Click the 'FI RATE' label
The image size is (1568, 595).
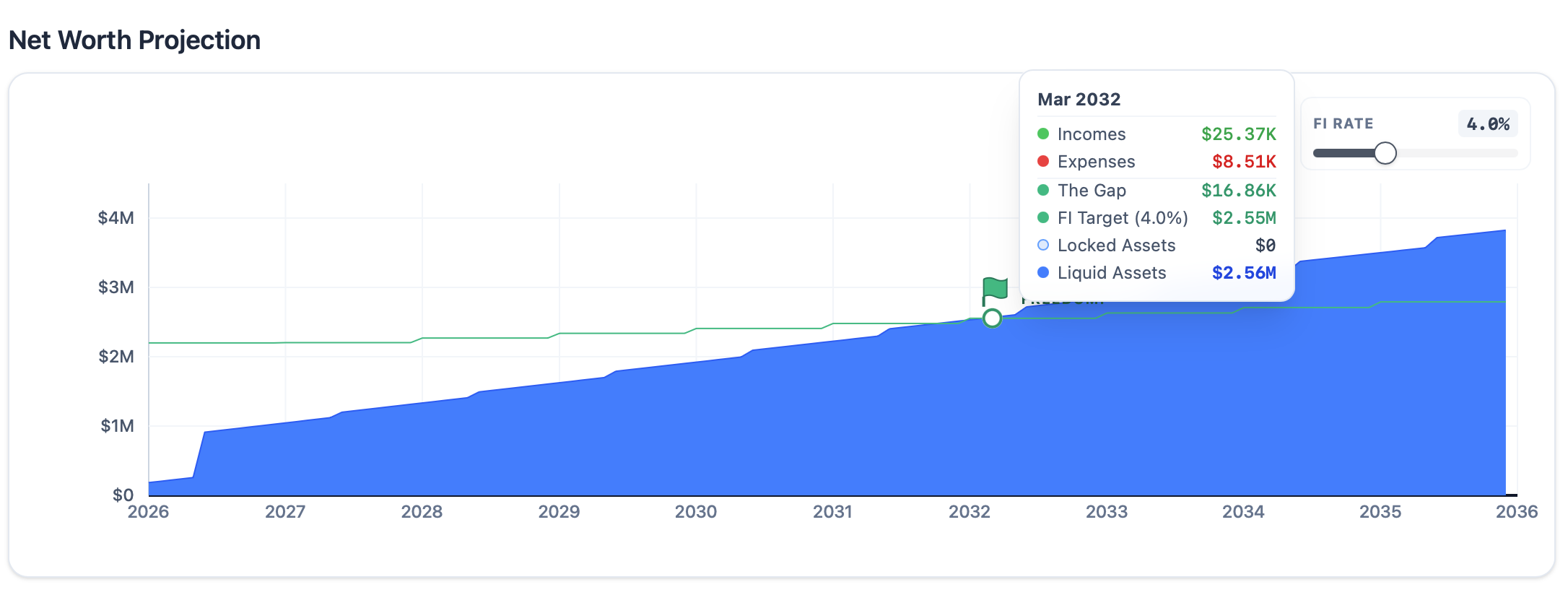click(x=1343, y=124)
